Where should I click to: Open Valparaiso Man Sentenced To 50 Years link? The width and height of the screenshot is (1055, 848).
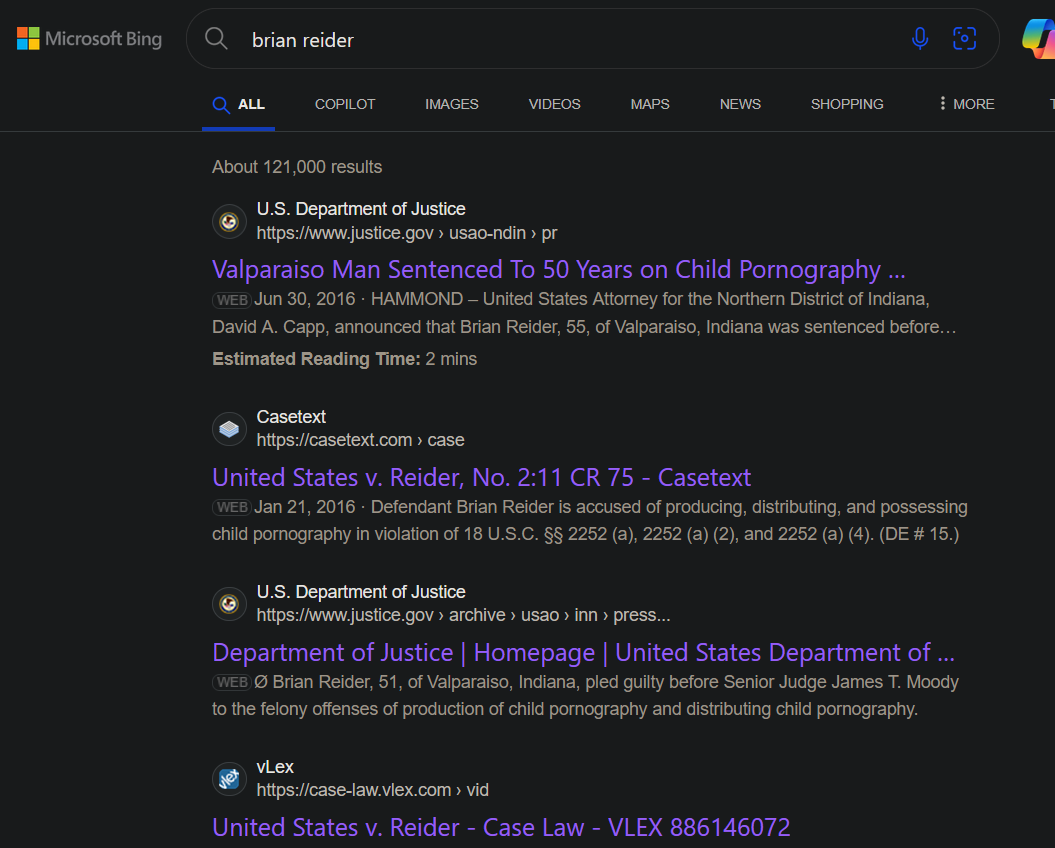[x=558, y=269]
